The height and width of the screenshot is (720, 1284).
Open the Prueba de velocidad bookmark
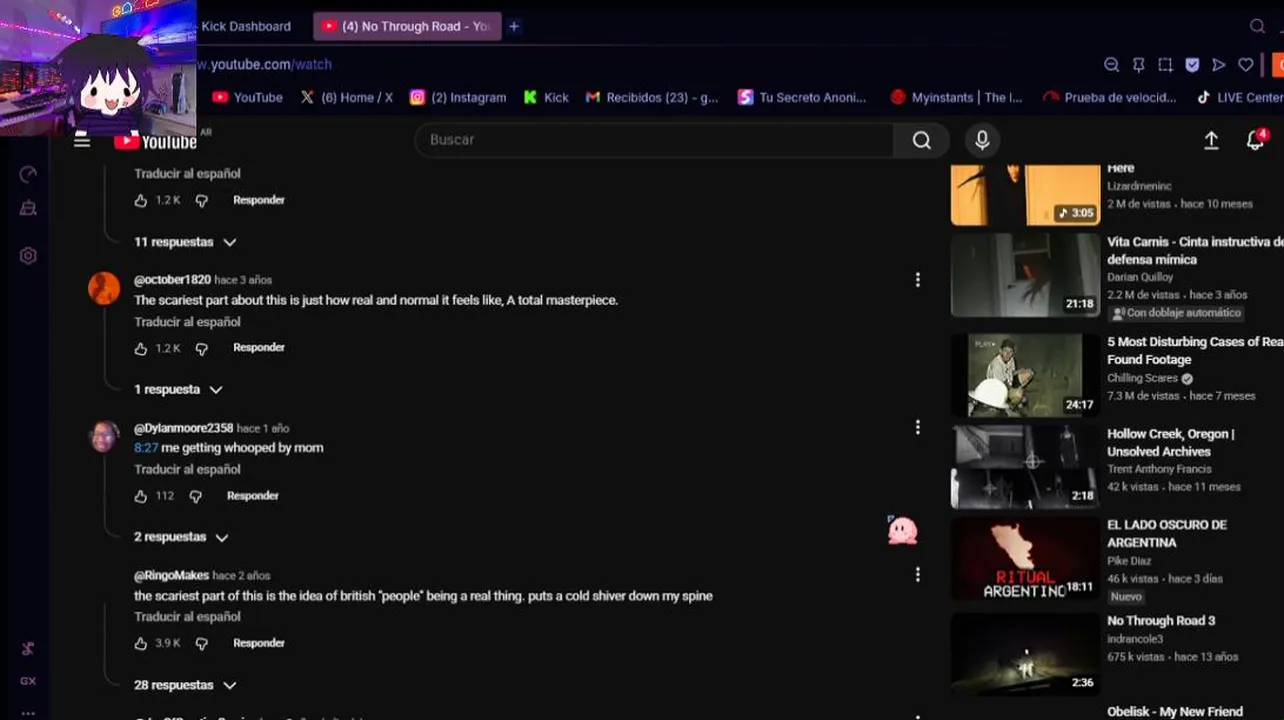point(1109,97)
